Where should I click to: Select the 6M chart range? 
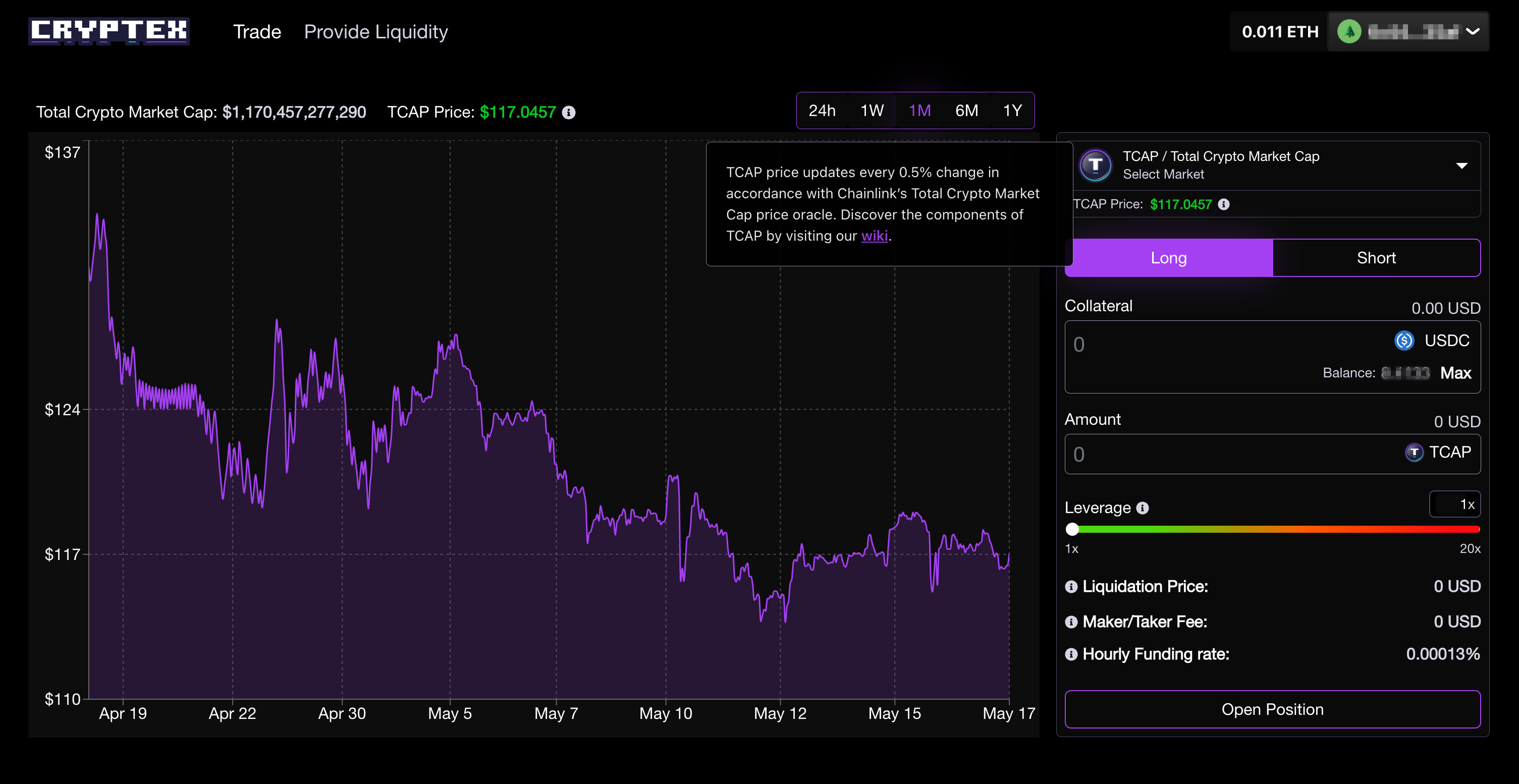coord(966,110)
